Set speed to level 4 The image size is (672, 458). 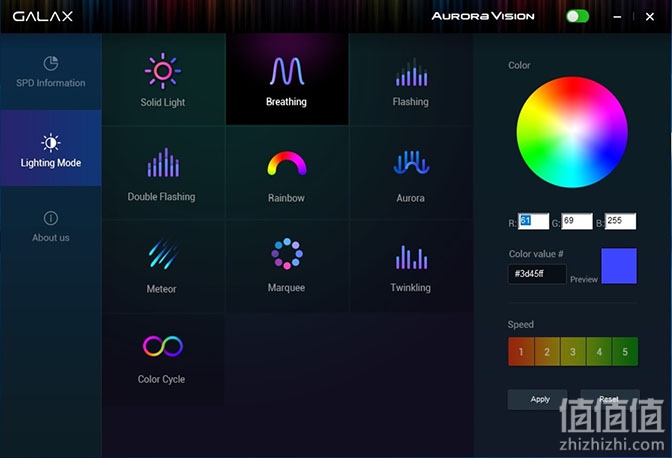click(599, 352)
